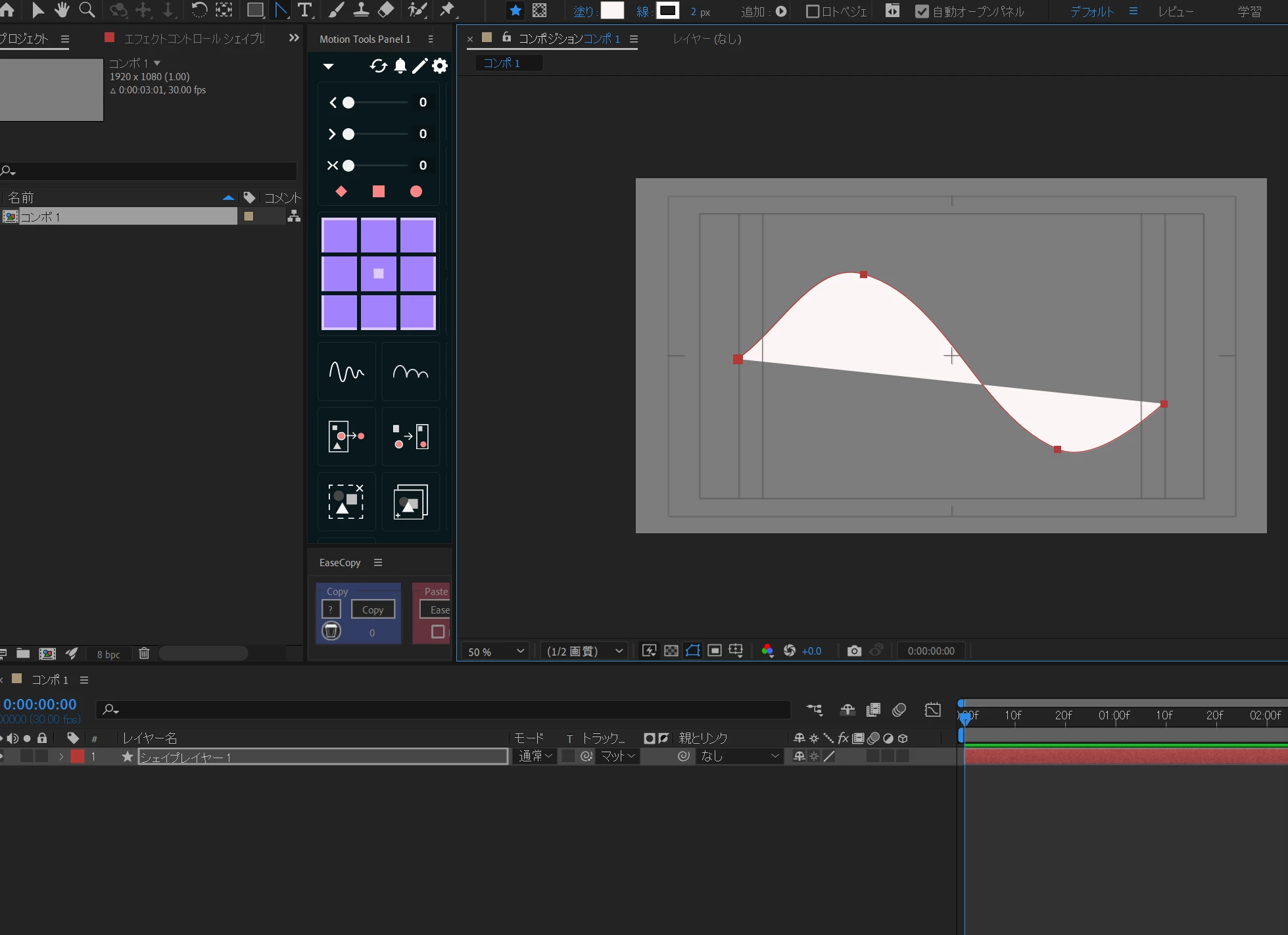Image resolution: width=1288 pixels, height=935 pixels.
Task: Click the trash icon in Project panel
Action: pos(144,654)
